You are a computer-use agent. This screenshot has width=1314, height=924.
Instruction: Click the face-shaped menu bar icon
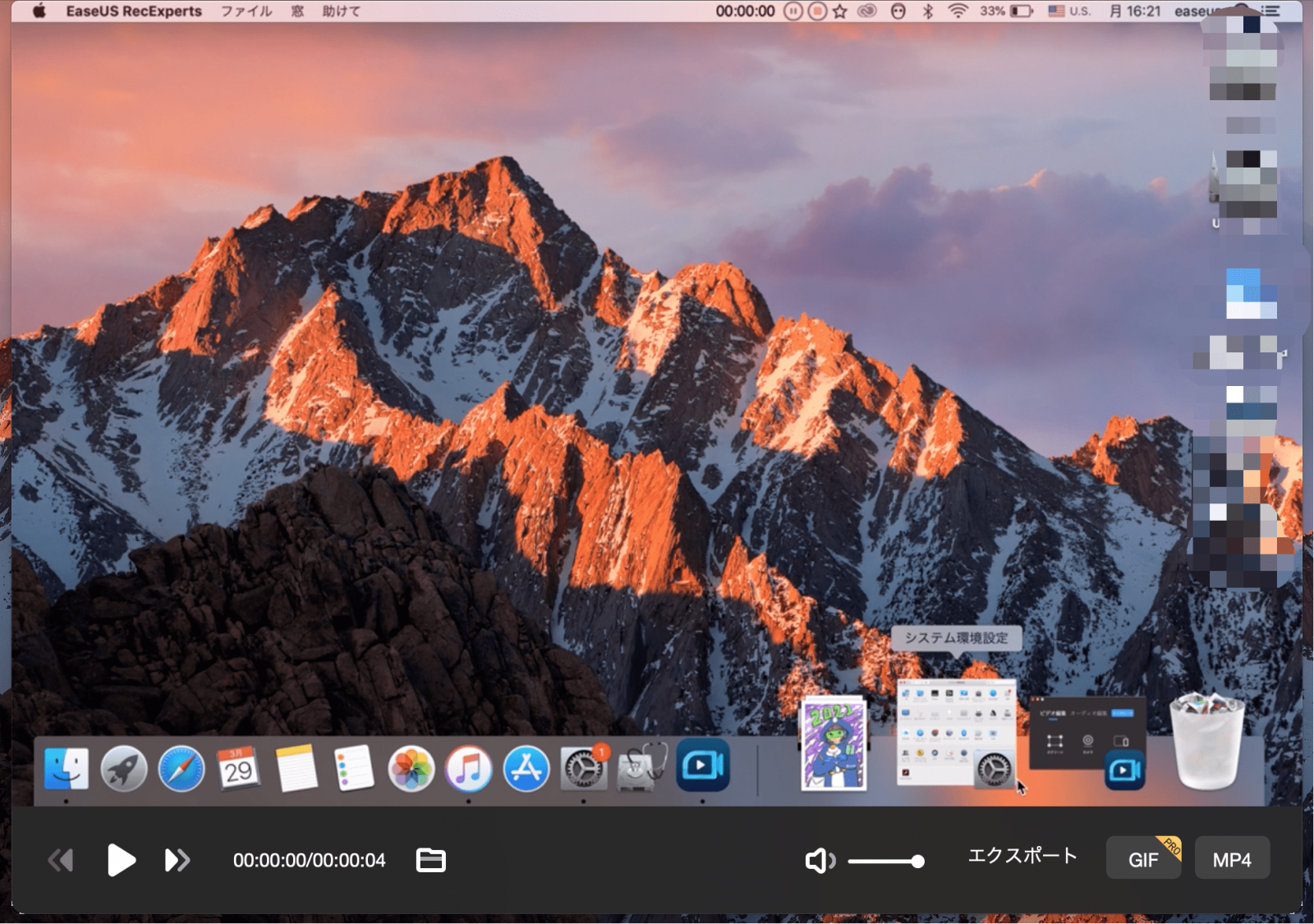tap(898, 11)
